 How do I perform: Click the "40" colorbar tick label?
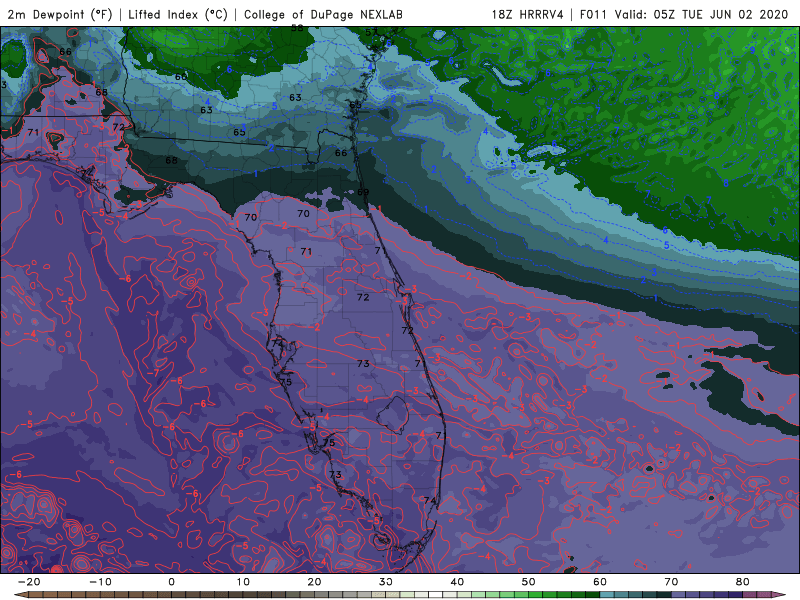(457, 582)
